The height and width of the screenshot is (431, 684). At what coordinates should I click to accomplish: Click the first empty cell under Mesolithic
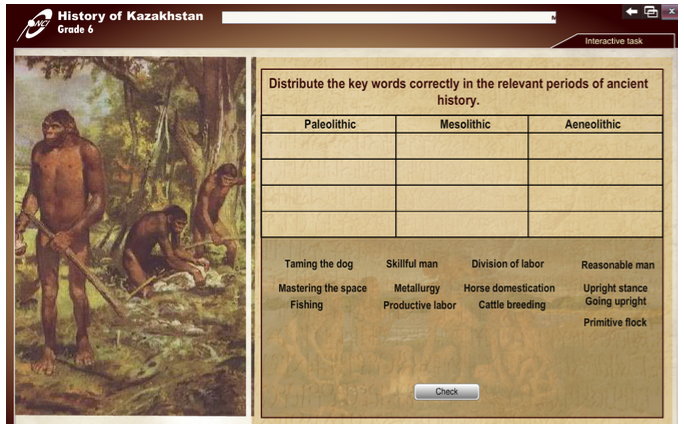point(462,146)
